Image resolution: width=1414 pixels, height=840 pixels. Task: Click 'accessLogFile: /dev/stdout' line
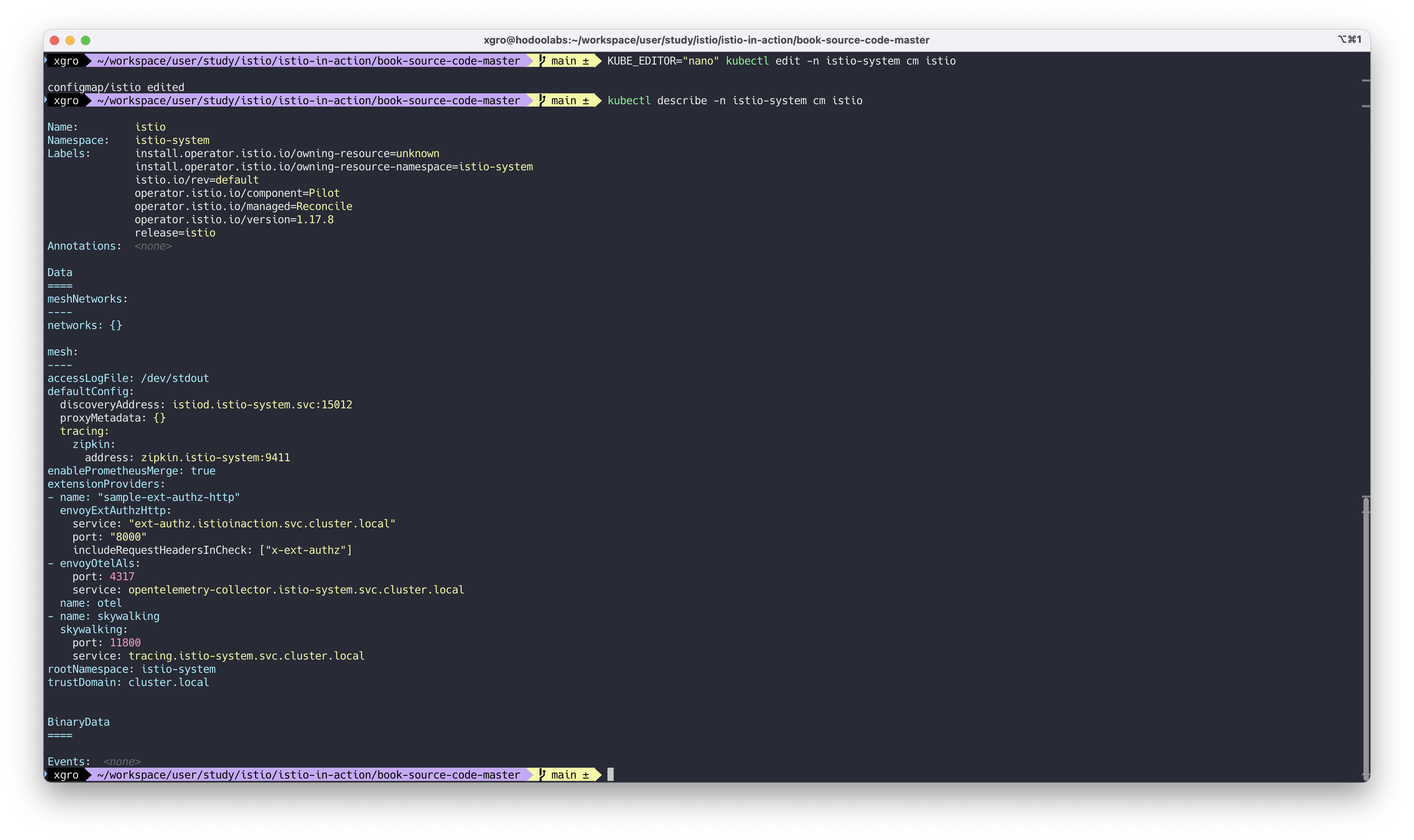(128, 378)
